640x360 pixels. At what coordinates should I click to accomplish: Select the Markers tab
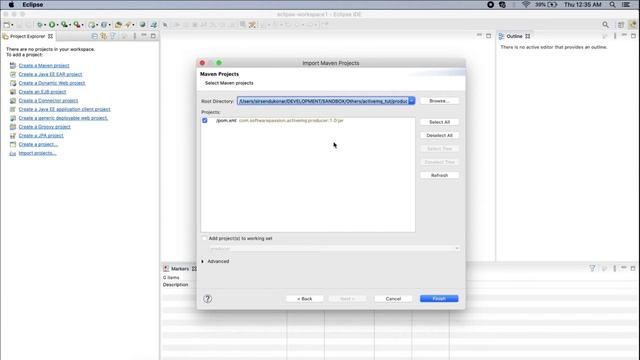[180, 269]
